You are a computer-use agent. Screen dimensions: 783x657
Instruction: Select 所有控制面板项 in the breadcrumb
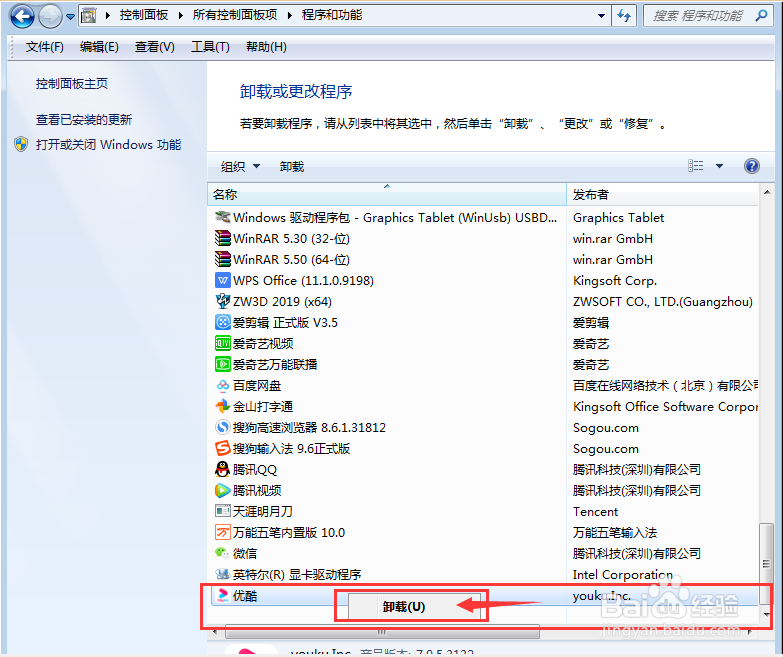pyautogui.click(x=235, y=15)
